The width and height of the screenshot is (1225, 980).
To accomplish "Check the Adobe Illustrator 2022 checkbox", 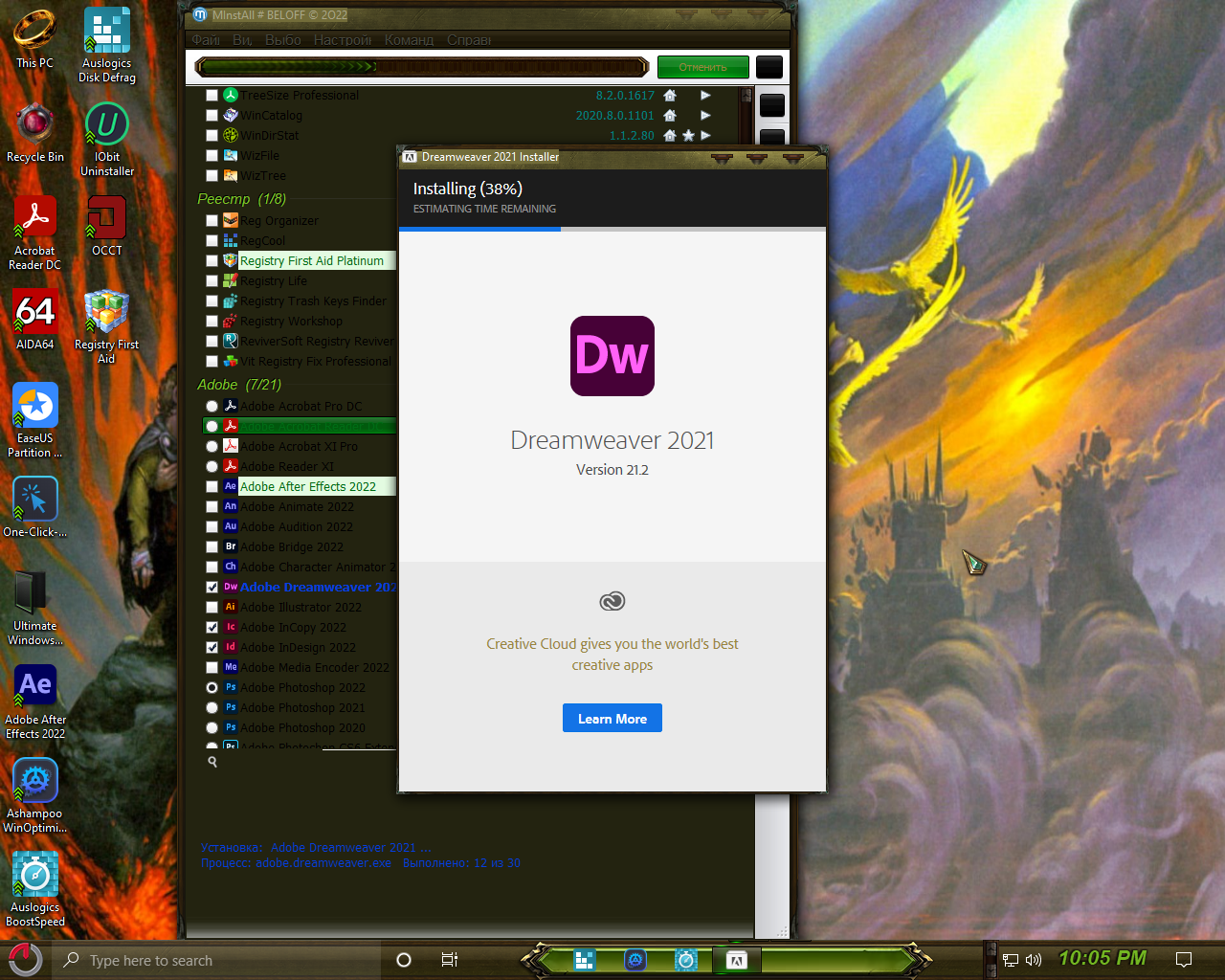I will pyautogui.click(x=212, y=608).
